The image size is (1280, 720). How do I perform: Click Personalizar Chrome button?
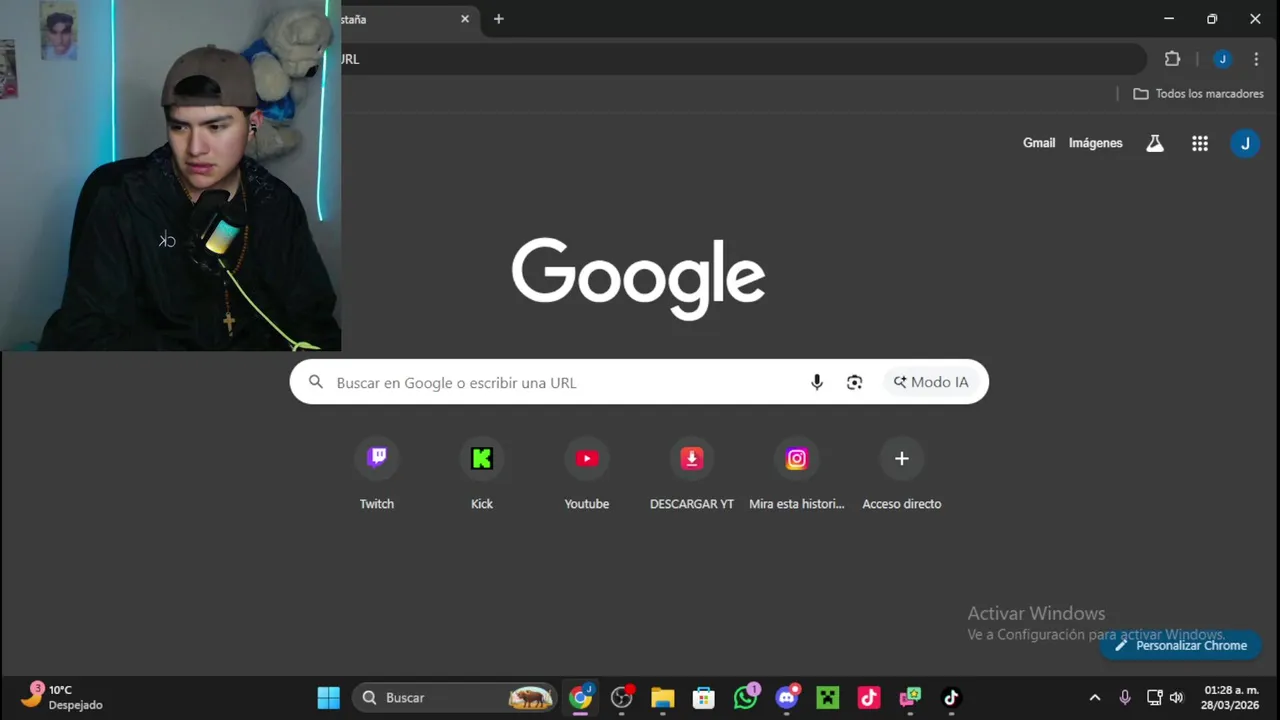point(1181,645)
